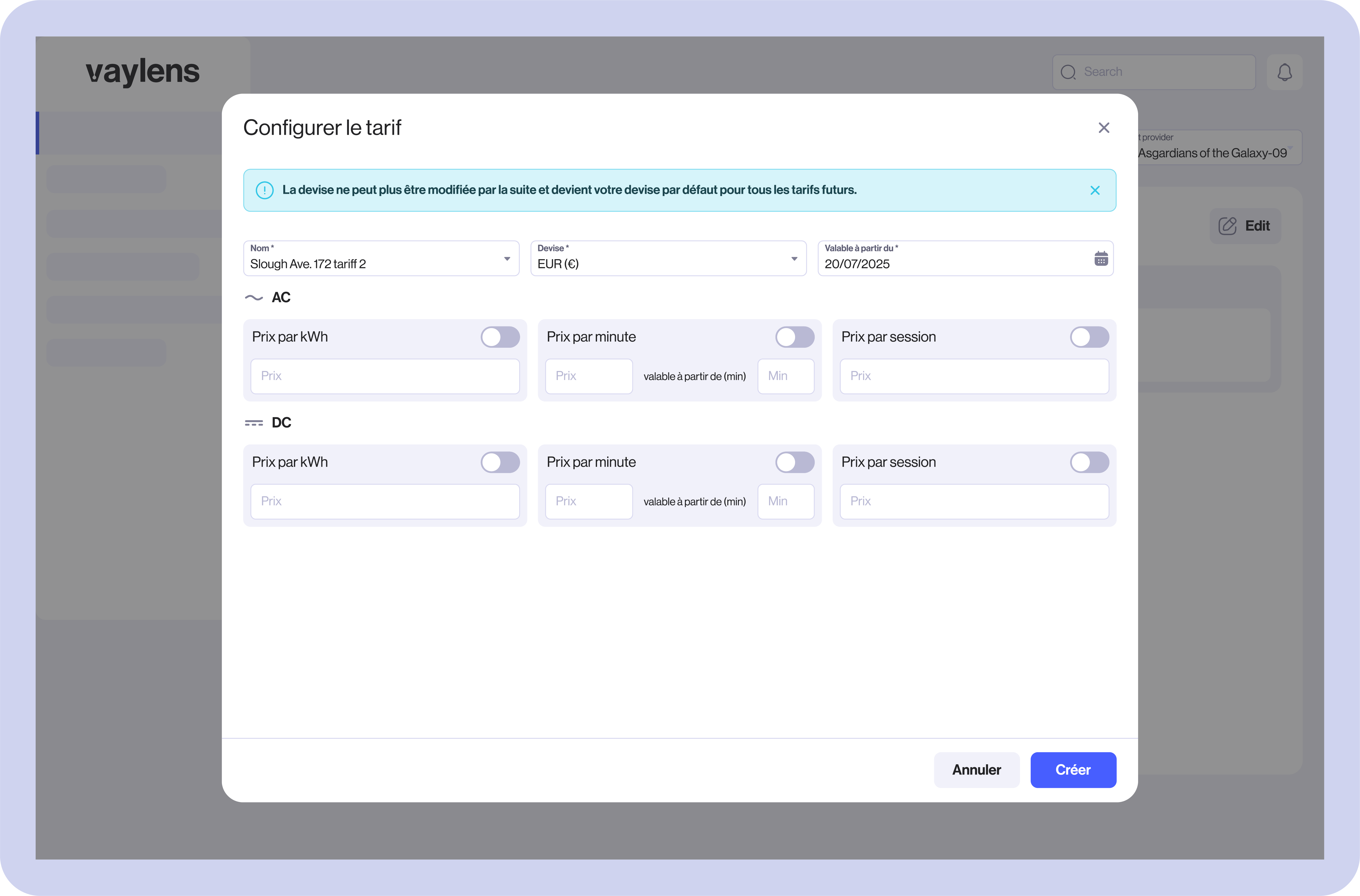Turn on AC Prix par session toggle
The height and width of the screenshot is (896, 1360).
click(x=1089, y=337)
